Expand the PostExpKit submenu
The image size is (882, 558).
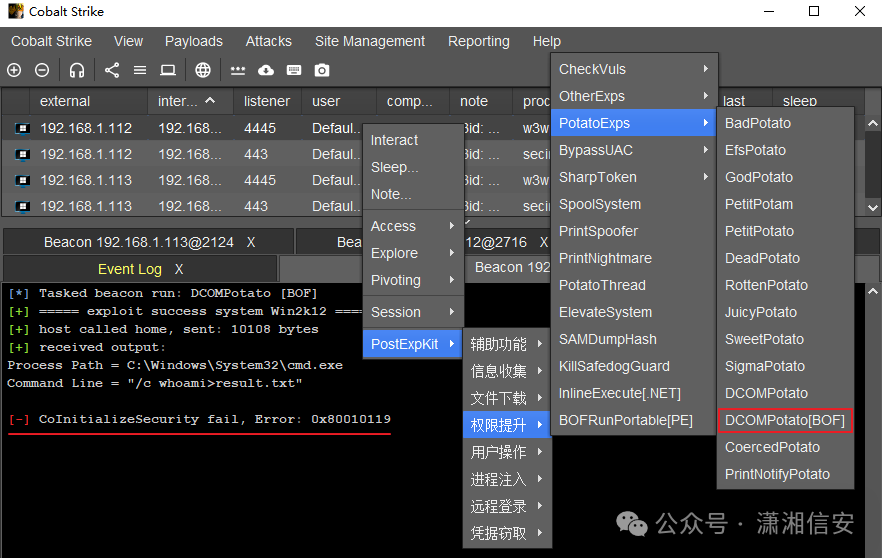[413, 344]
